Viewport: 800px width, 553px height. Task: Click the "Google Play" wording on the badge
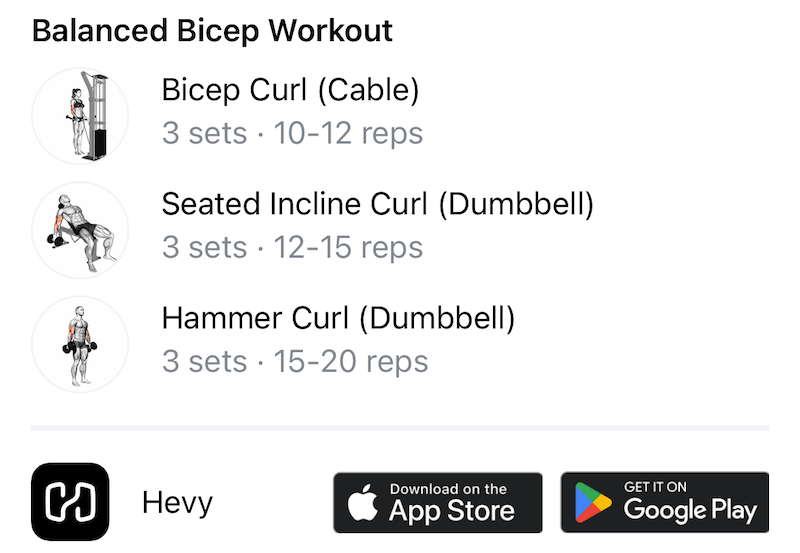[690, 510]
